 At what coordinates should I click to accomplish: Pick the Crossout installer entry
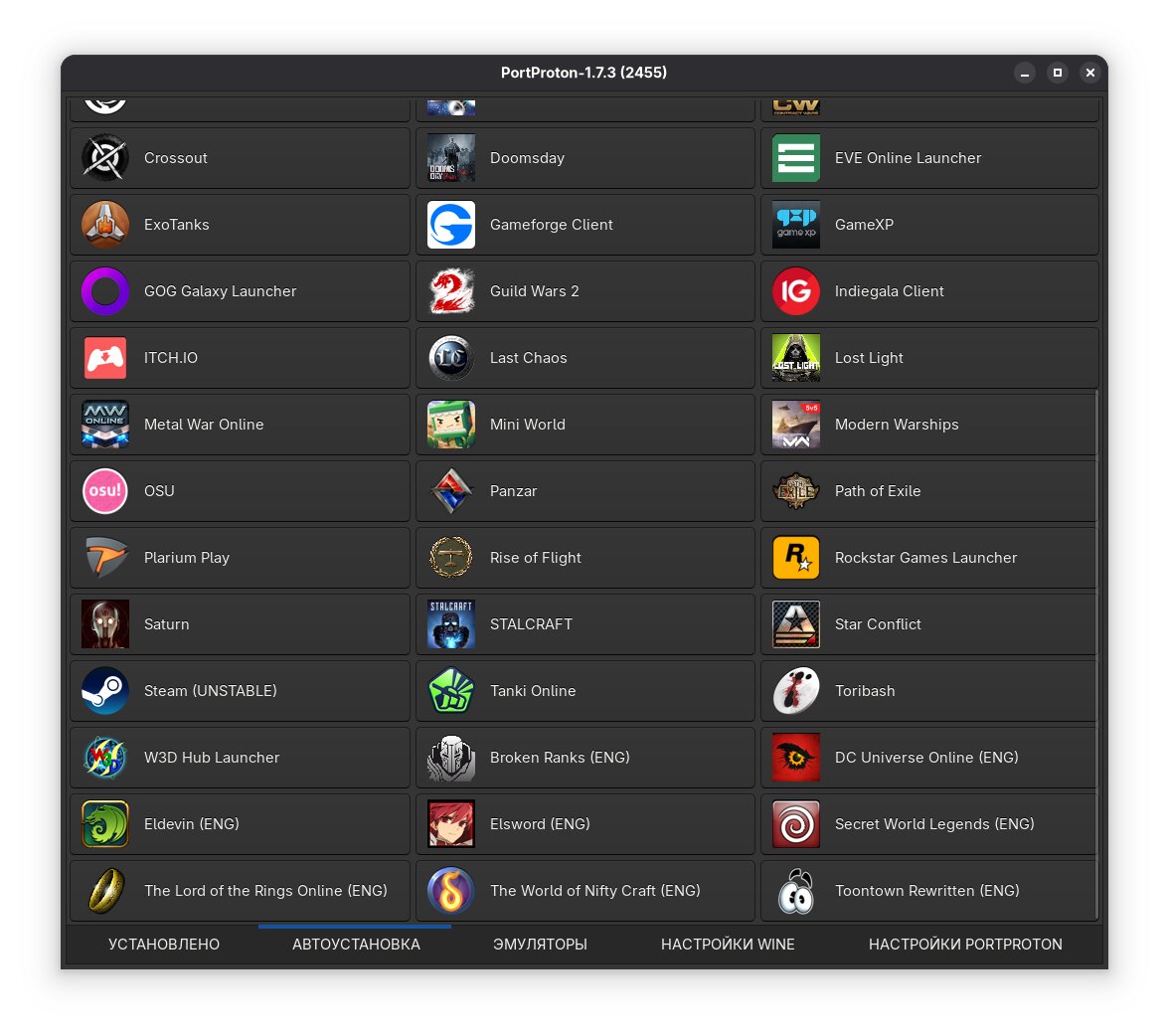point(240,158)
